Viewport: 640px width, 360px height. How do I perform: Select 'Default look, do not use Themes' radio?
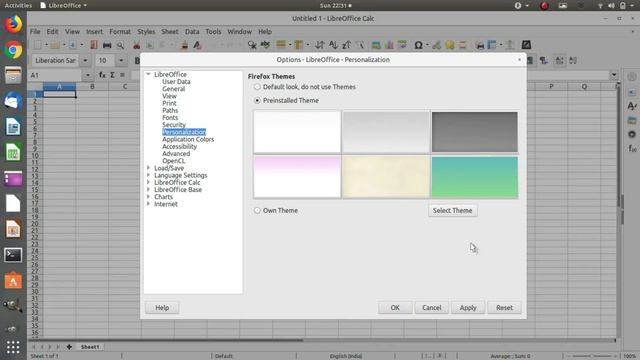pos(257,87)
